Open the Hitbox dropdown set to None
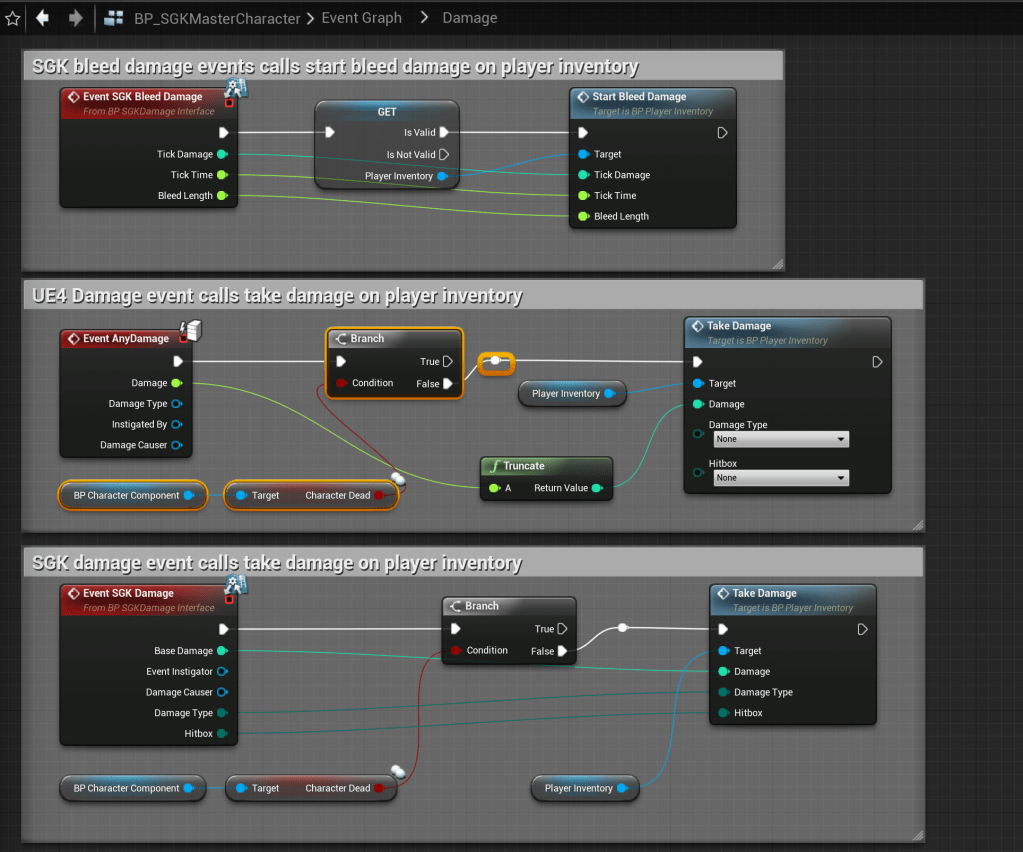This screenshot has width=1023, height=852. click(x=781, y=478)
